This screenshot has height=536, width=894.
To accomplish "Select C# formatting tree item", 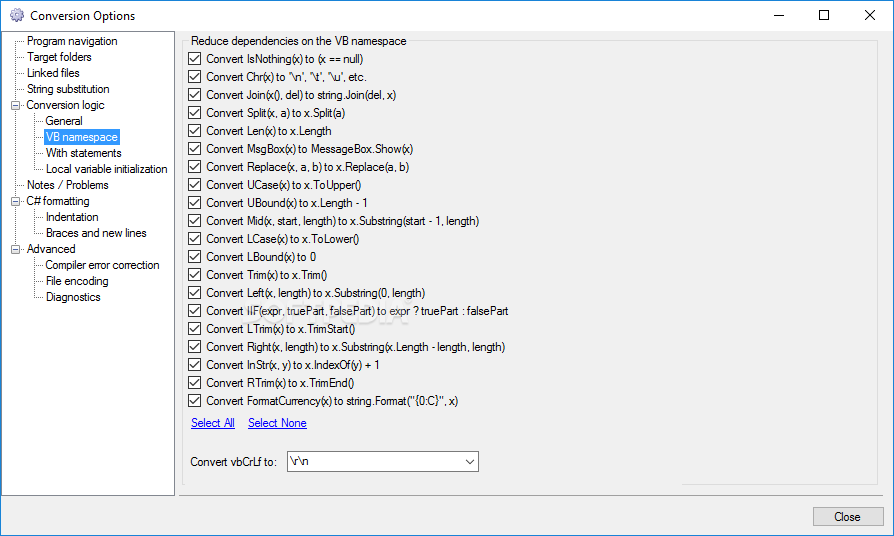I will tap(58, 201).
